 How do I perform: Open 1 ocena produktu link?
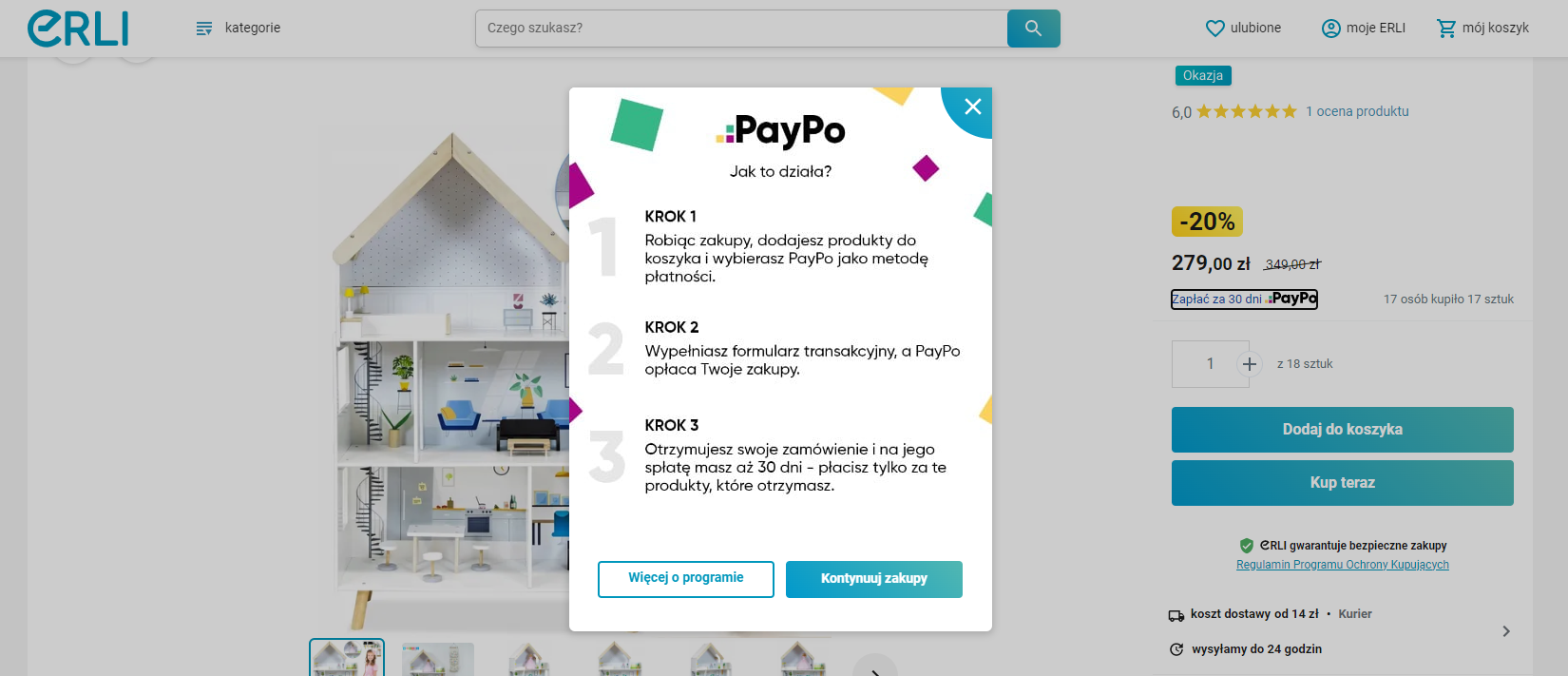pos(1357,111)
